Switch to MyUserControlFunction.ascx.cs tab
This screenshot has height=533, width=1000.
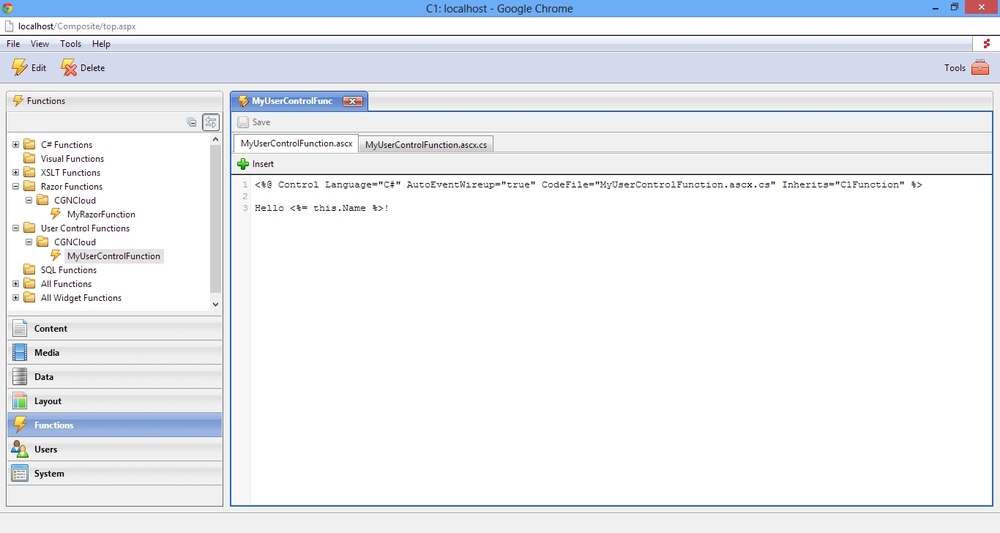click(x=426, y=145)
